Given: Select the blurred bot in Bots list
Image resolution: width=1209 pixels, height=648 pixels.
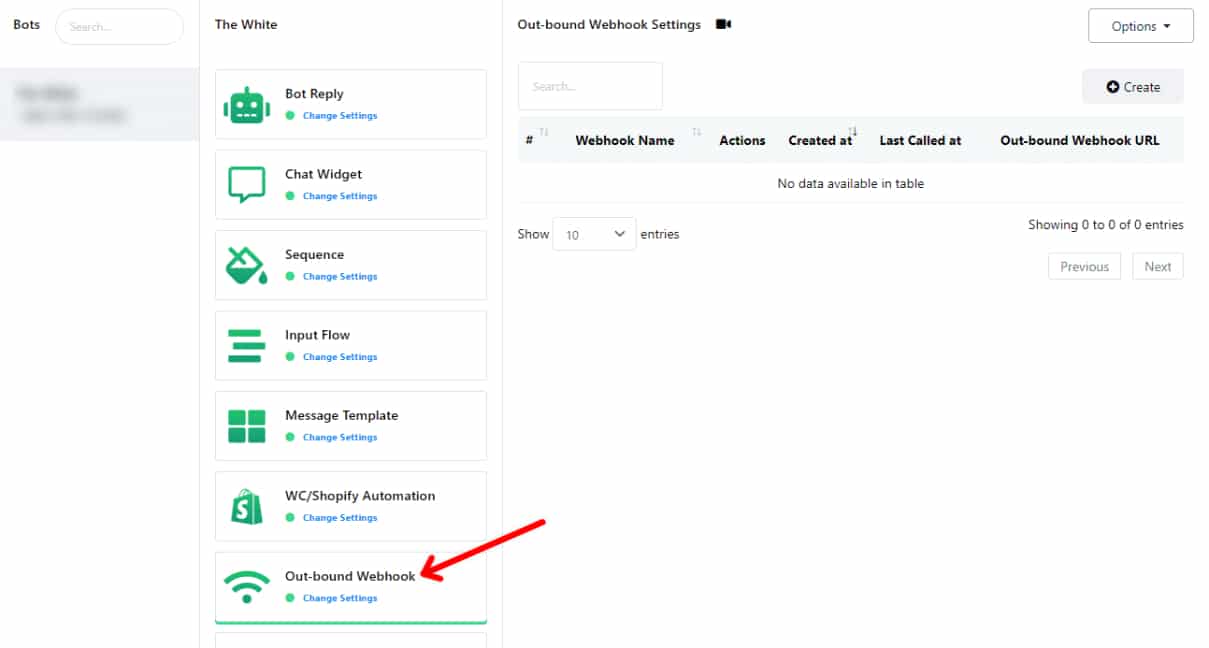Looking at the screenshot, I should tap(98, 105).
